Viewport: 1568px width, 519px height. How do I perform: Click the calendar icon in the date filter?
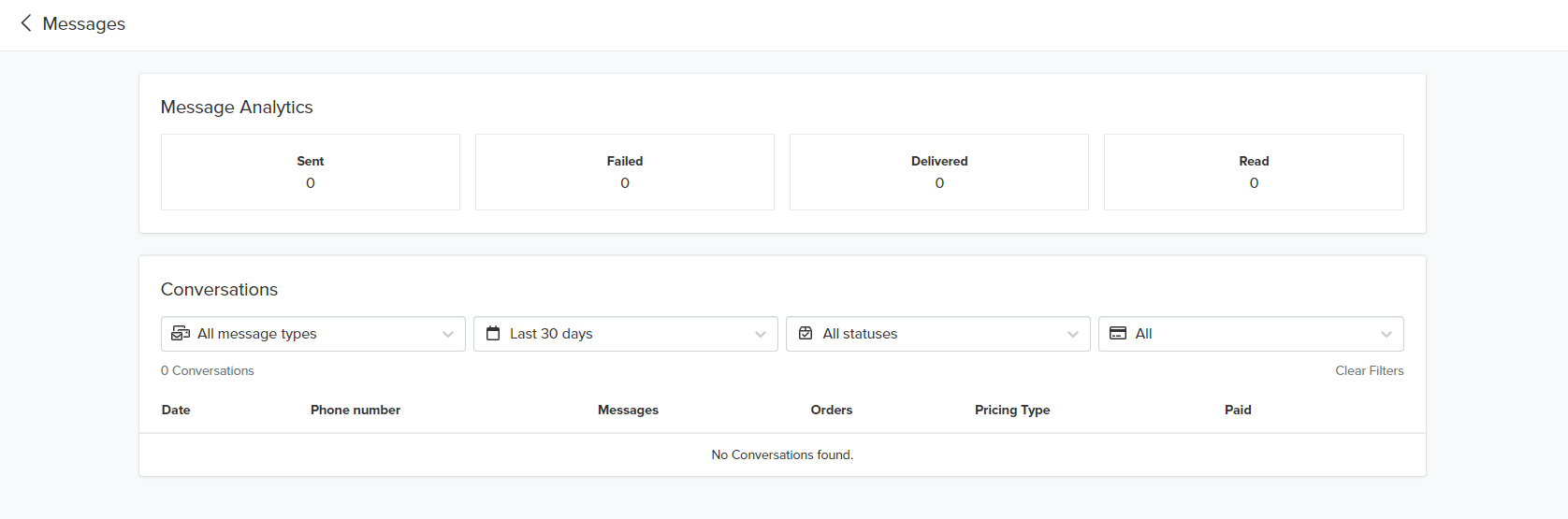coord(493,334)
